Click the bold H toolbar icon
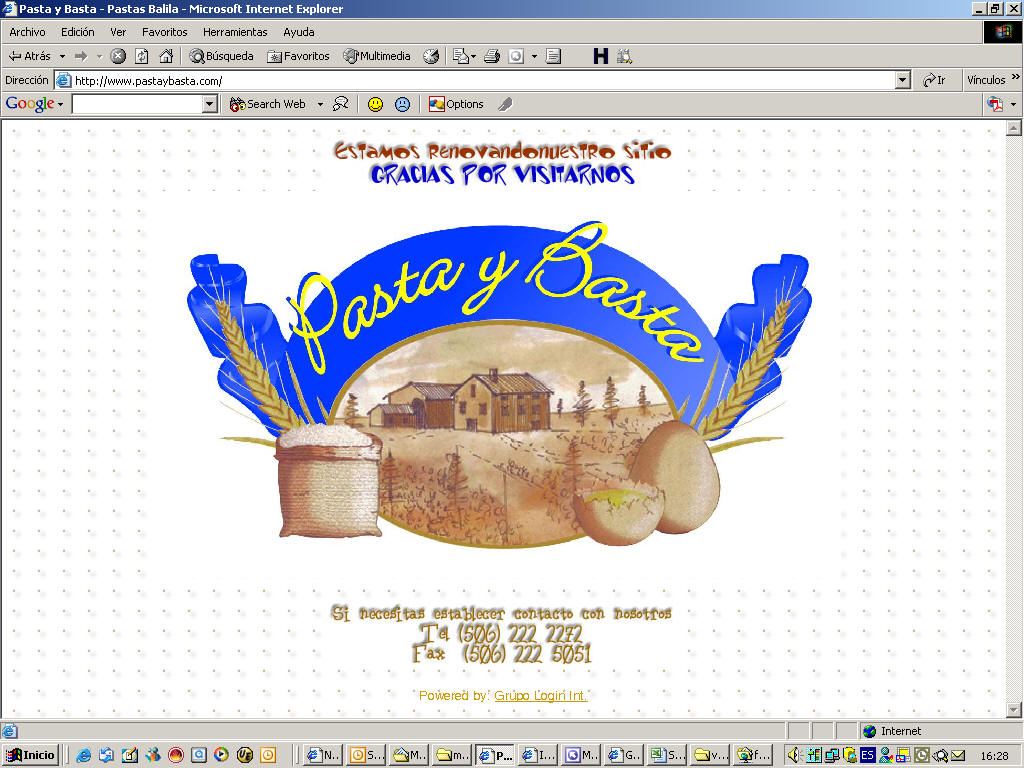The width and height of the screenshot is (1024, 768). (601, 56)
